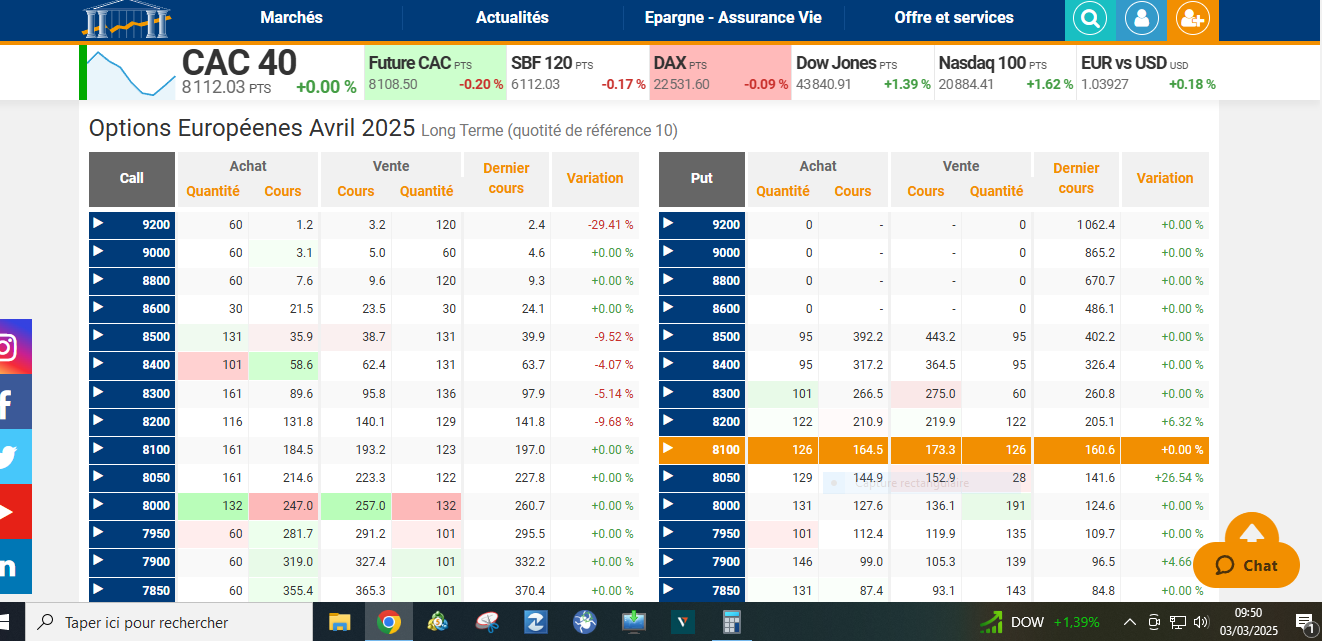The height and width of the screenshot is (641, 1322).
Task: Open the search magnifier in the header
Action: pos(1089,18)
